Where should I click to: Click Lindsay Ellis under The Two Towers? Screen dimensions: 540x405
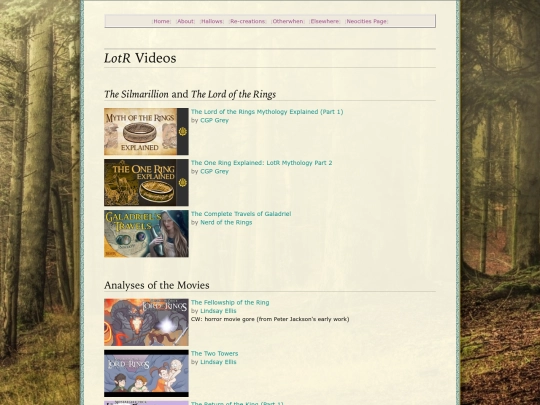click(218, 362)
